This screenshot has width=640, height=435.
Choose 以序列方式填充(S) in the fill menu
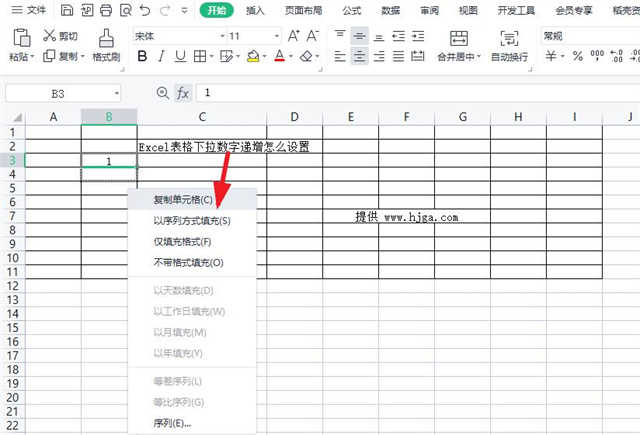(x=192, y=221)
